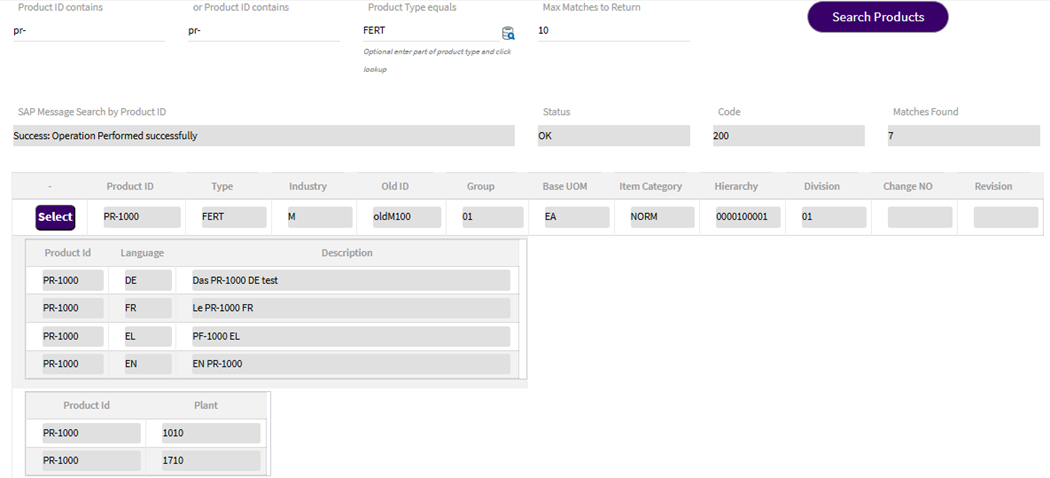The height and width of the screenshot is (478, 1050).
Task: Click the SAP message success text field
Action: tap(264, 136)
